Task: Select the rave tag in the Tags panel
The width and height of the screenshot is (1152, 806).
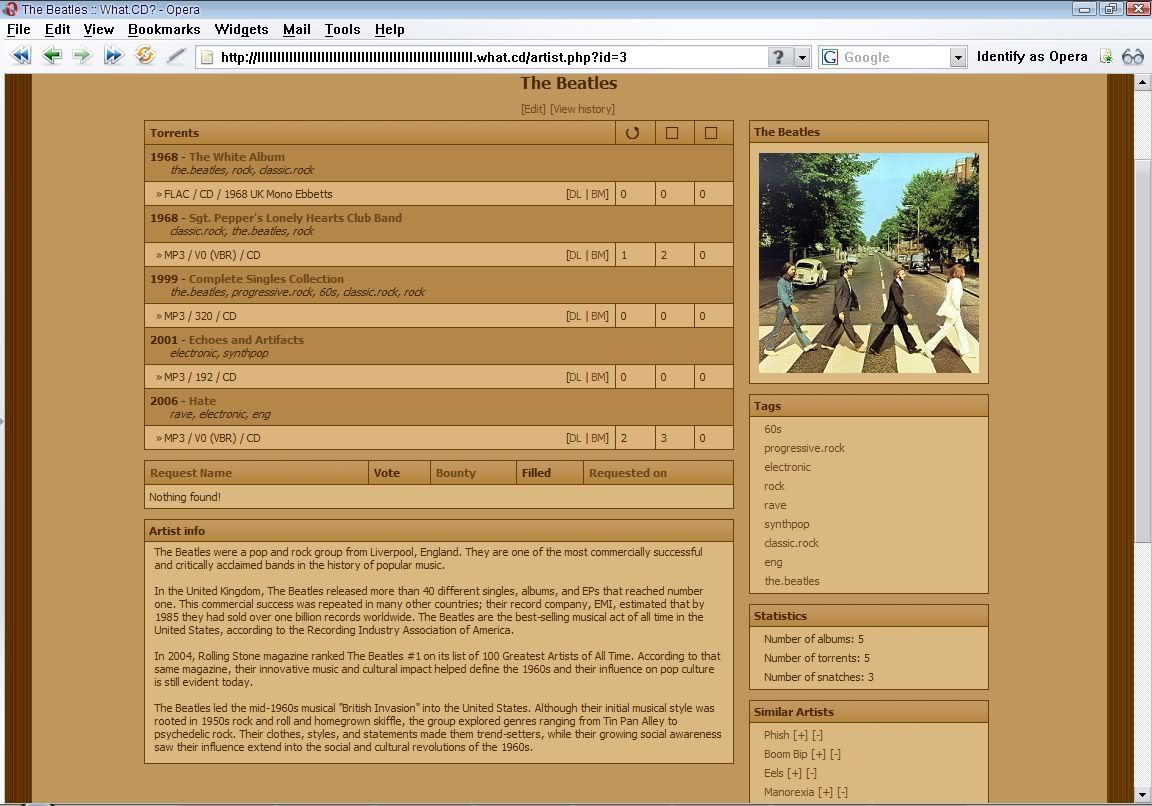Action: tap(775, 505)
